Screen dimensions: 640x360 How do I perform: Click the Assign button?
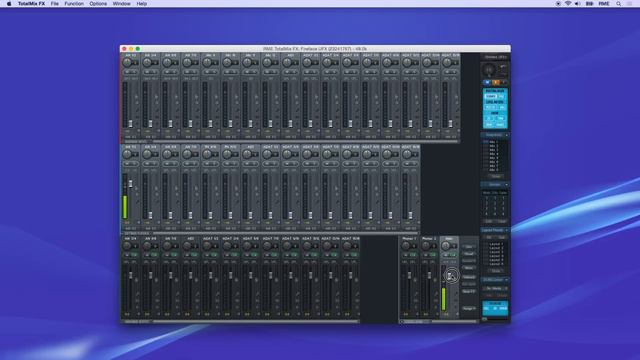tap(469, 309)
